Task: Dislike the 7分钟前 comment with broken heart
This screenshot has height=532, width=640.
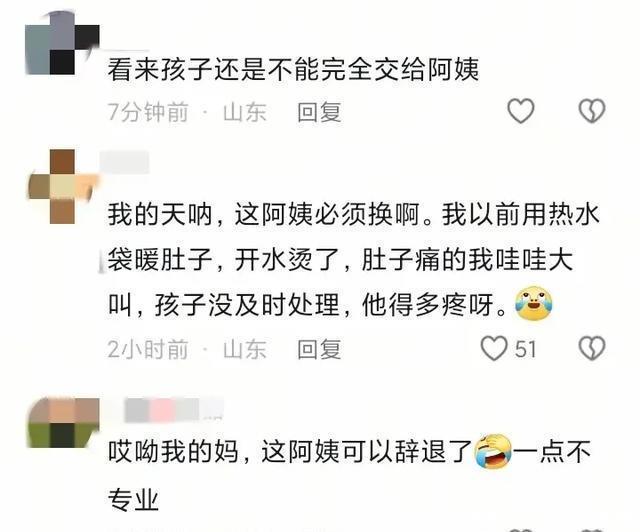Action: tap(592, 111)
